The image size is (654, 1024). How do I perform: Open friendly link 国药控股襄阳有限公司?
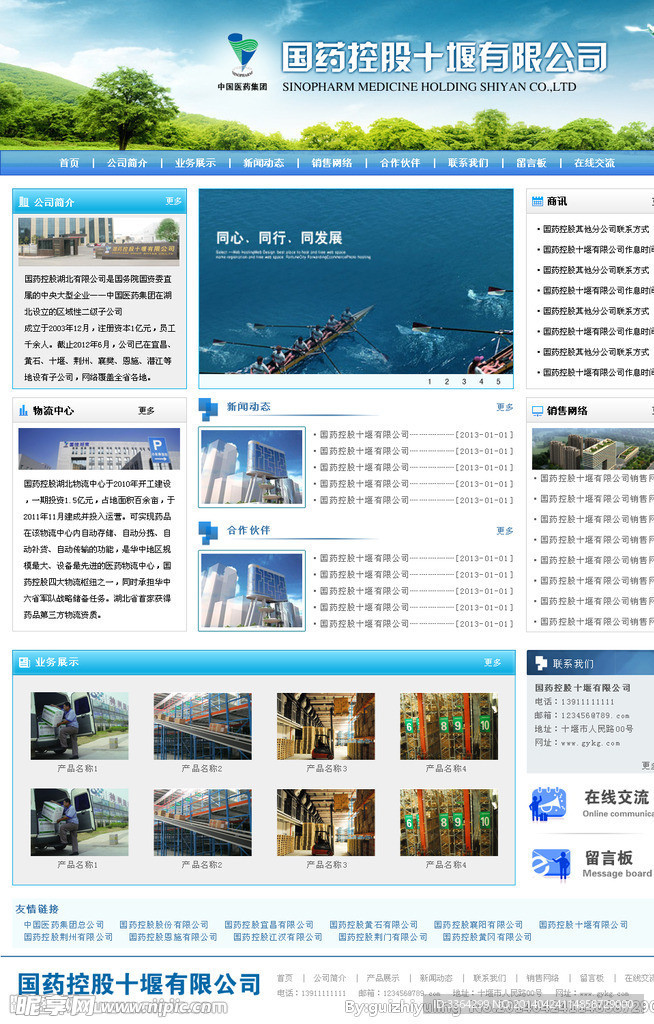(x=478, y=925)
